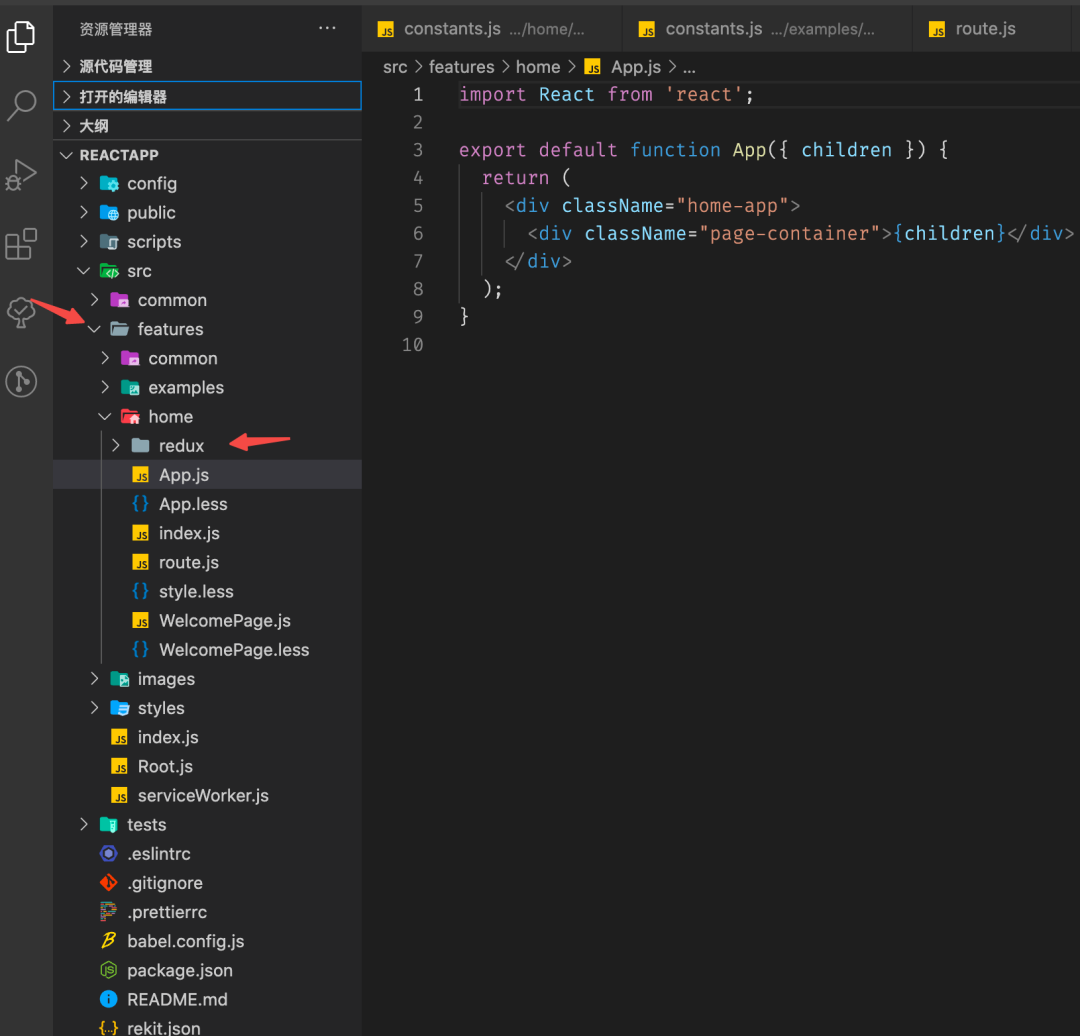This screenshot has width=1080, height=1036.
Task: Open the Extensions view icon
Action: point(21,244)
